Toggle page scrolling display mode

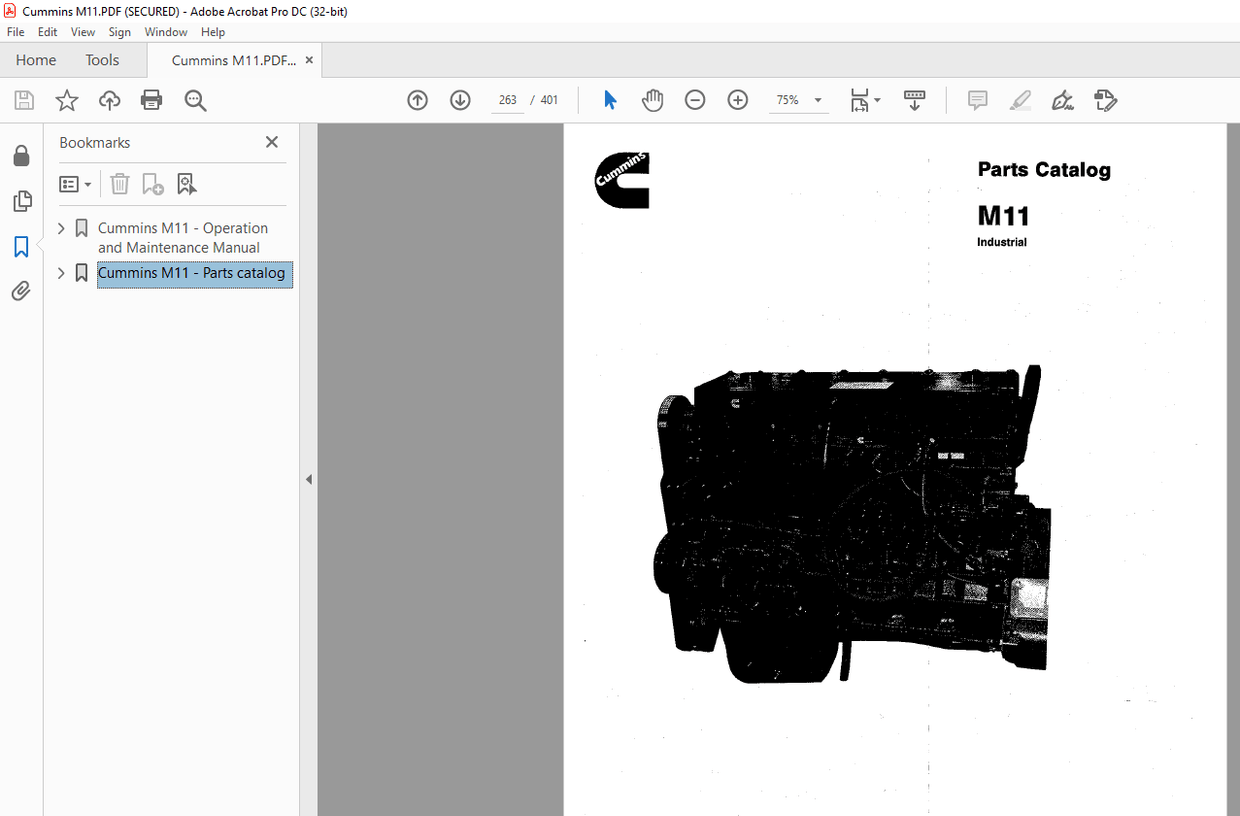(914, 100)
